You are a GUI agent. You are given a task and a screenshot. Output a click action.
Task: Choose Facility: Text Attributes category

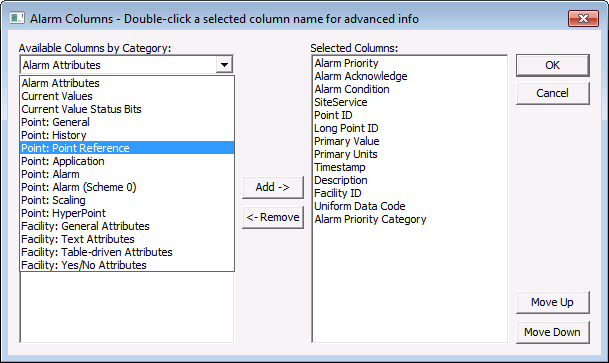point(127,239)
